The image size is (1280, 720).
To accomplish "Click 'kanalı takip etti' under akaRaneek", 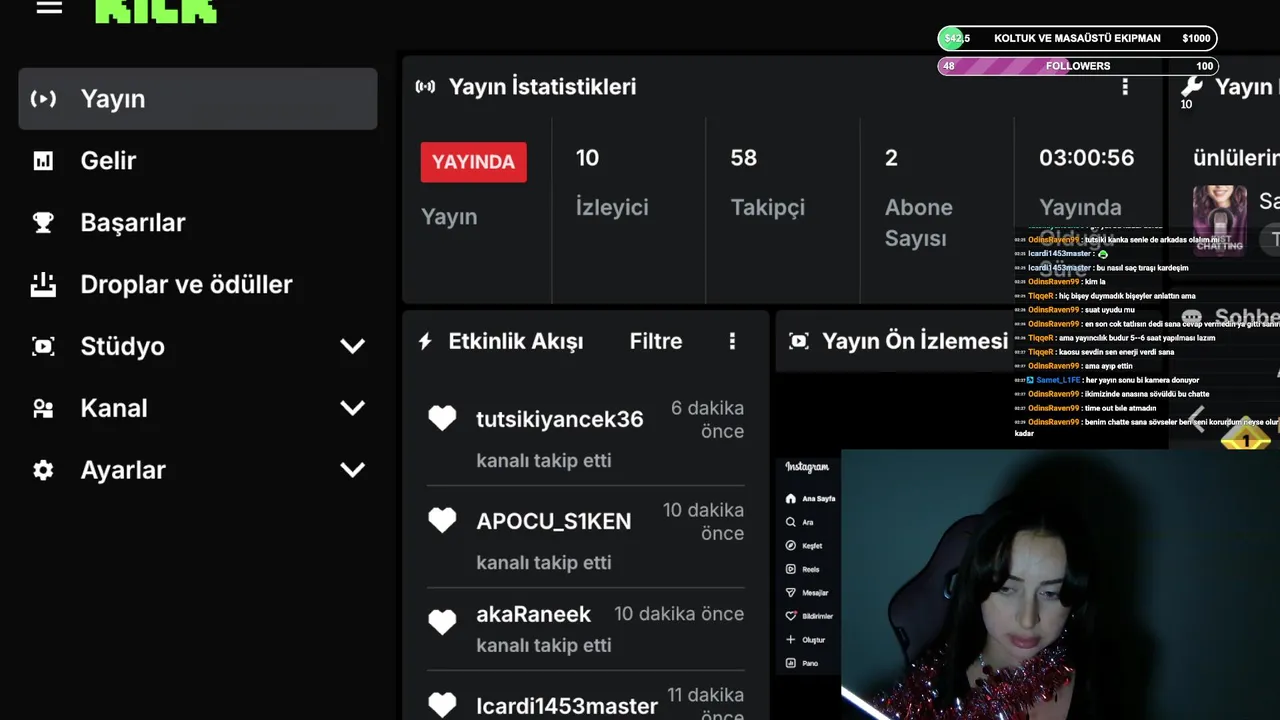I will [x=544, y=646].
